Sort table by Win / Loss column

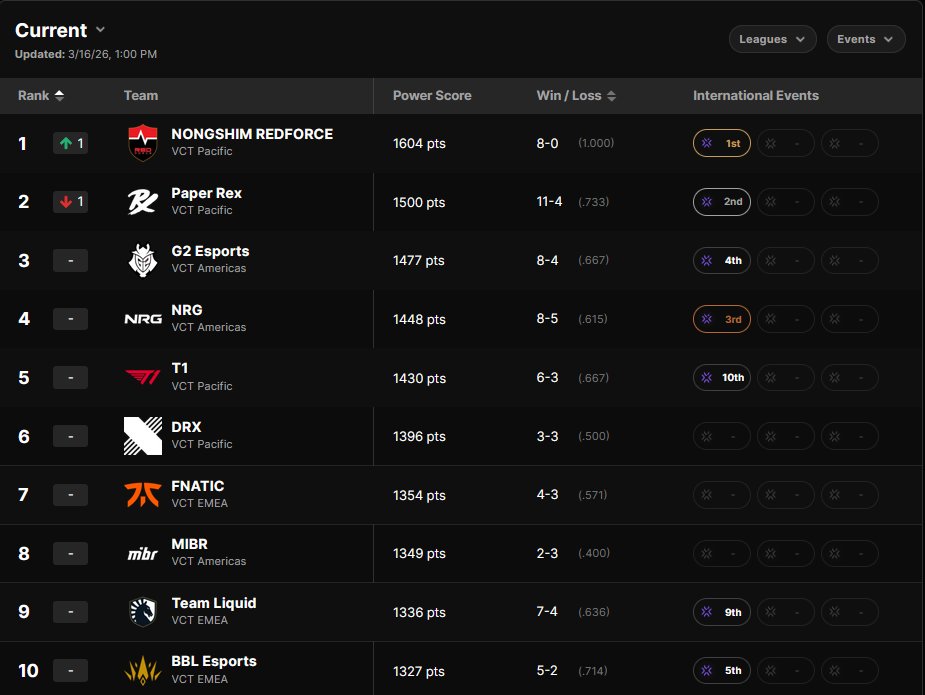coord(576,96)
